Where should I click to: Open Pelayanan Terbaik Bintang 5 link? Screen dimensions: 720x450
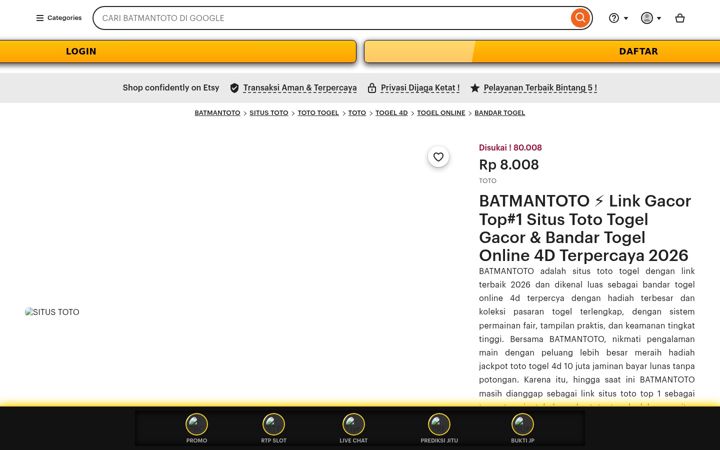540,88
